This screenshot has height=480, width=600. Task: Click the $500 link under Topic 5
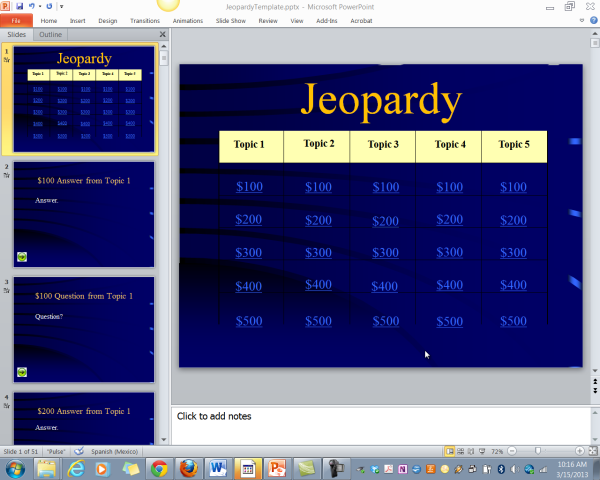[x=513, y=321]
